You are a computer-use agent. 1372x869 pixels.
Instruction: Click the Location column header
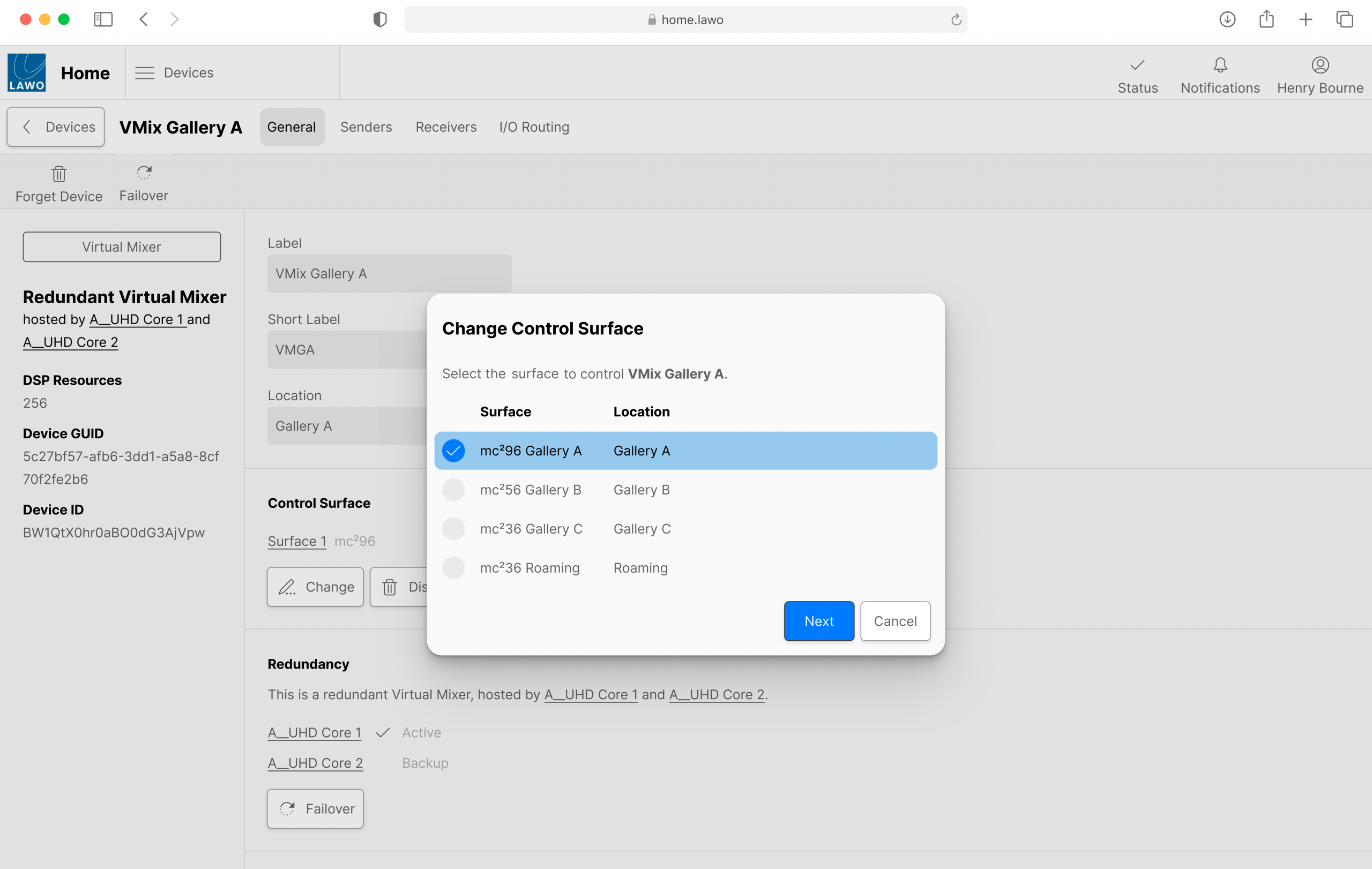(642, 411)
